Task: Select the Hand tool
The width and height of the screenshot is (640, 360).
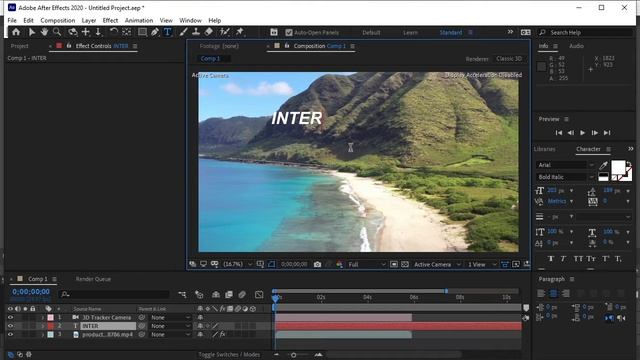Action: coord(44,32)
